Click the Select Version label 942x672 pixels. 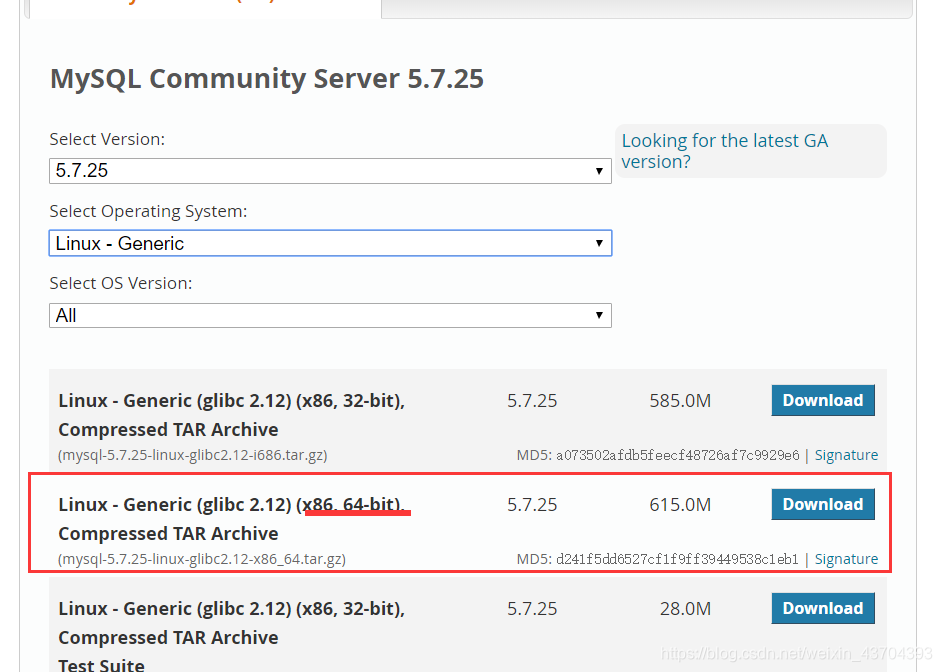pyautogui.click(x=107, y=139)
